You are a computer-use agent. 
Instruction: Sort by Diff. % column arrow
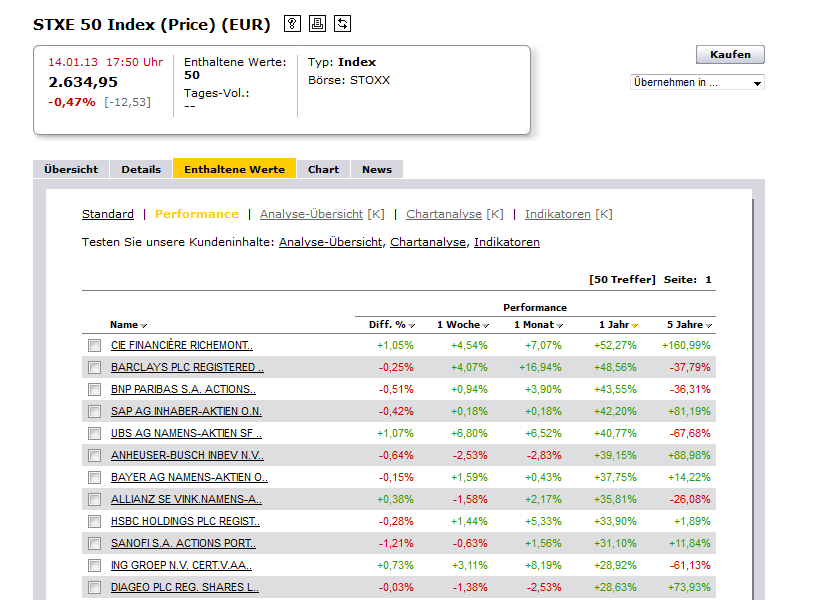coord(412,326)
